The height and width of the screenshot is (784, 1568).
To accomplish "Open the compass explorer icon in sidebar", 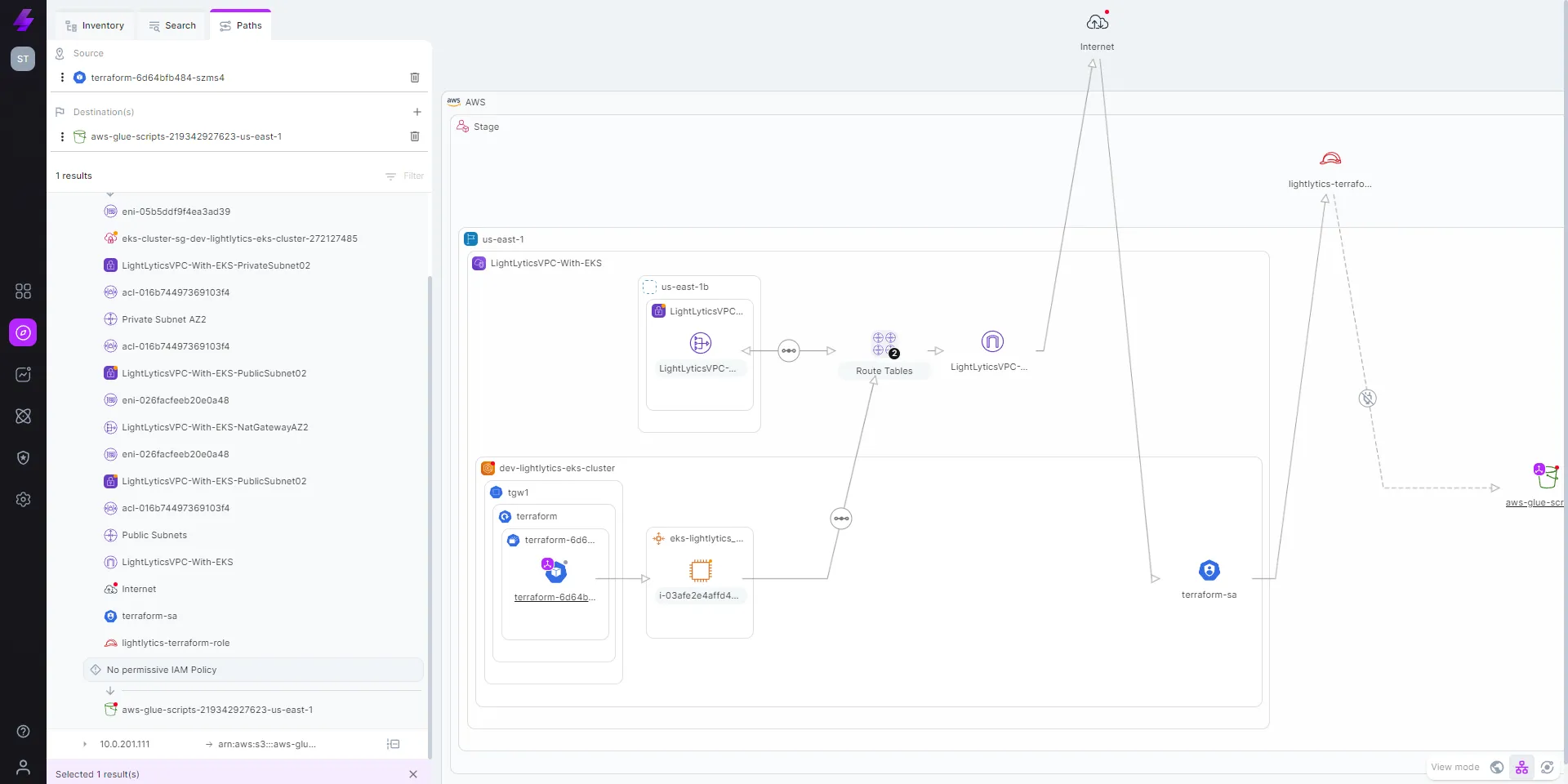I will pyautogui.click(x=23, y=332).
